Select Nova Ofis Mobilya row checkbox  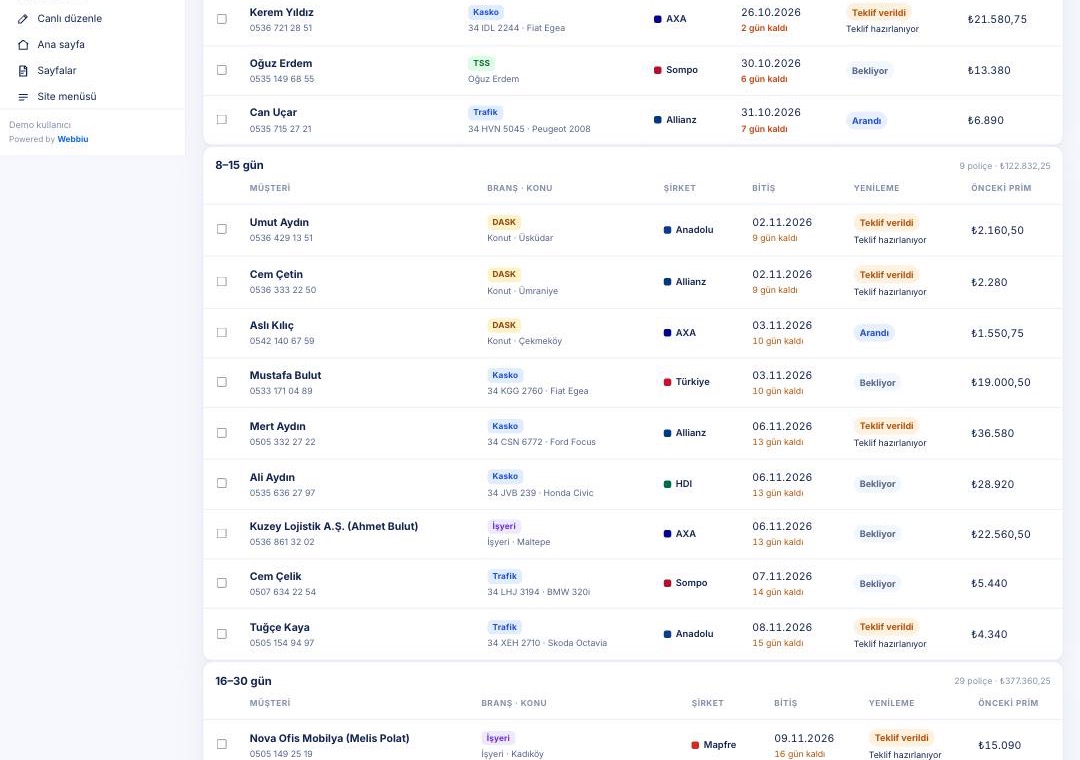(222, 745)
